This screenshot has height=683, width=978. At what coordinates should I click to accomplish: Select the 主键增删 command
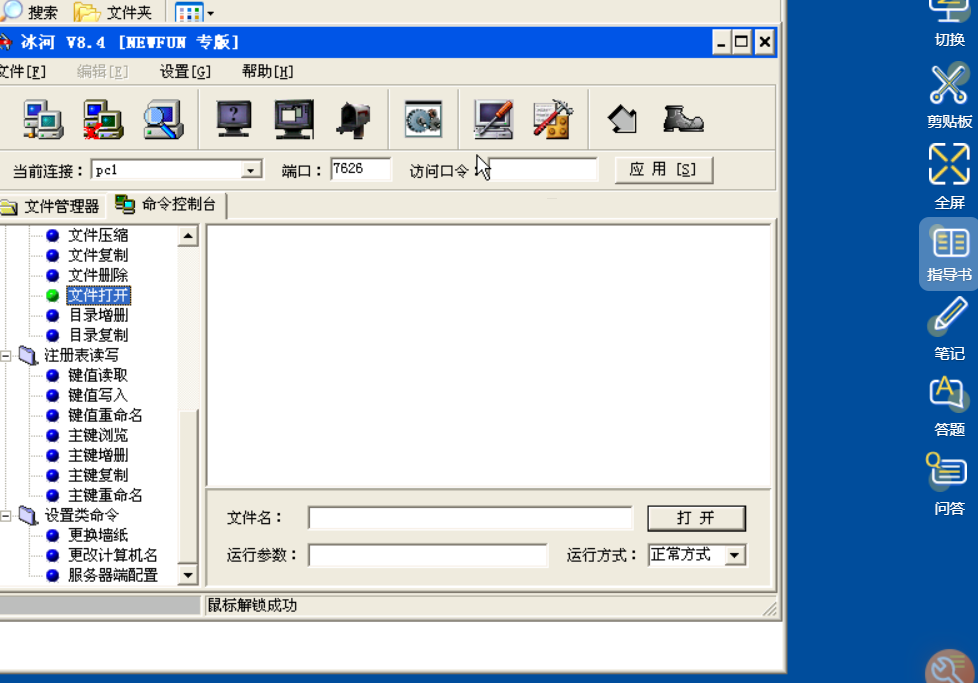[x=98, y=455]
